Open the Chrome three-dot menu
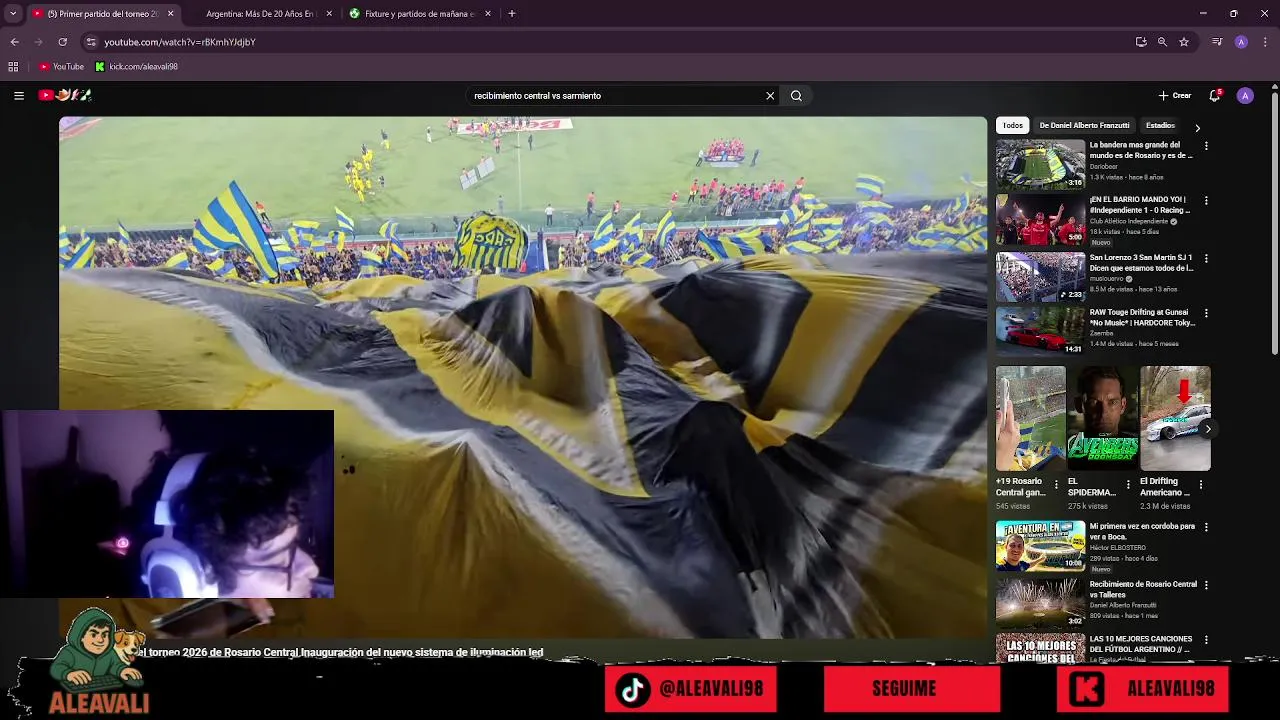The image size is (1280, 720). coord(1266,42)
